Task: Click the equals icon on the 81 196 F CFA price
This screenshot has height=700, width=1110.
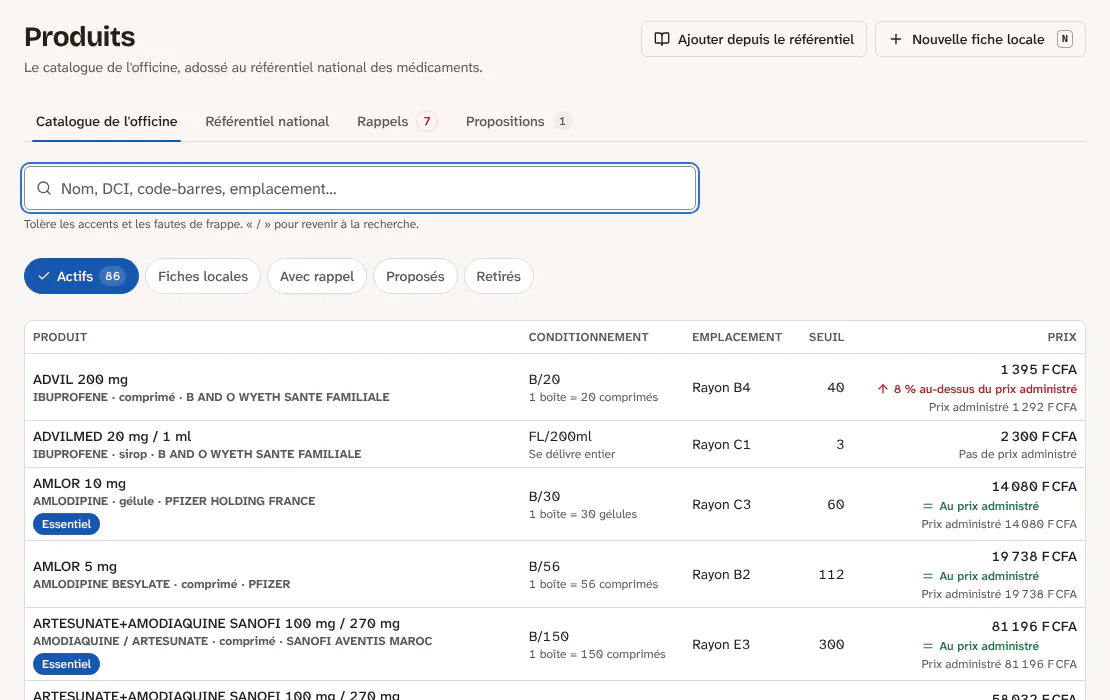Action: pyautogui.click(x=927, y=646)
